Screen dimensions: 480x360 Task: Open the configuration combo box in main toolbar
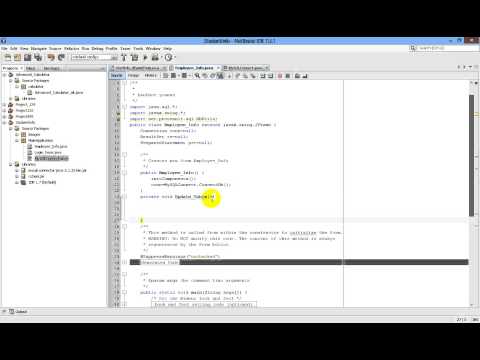94,57
